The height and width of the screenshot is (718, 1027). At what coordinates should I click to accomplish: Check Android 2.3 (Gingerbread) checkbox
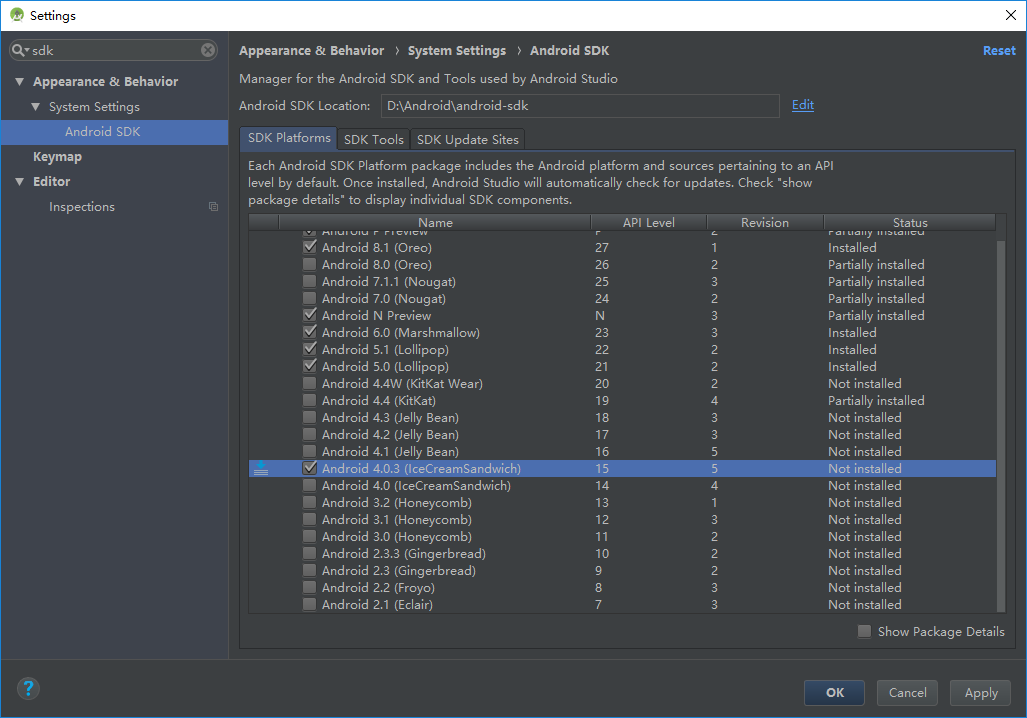point(310,571)
